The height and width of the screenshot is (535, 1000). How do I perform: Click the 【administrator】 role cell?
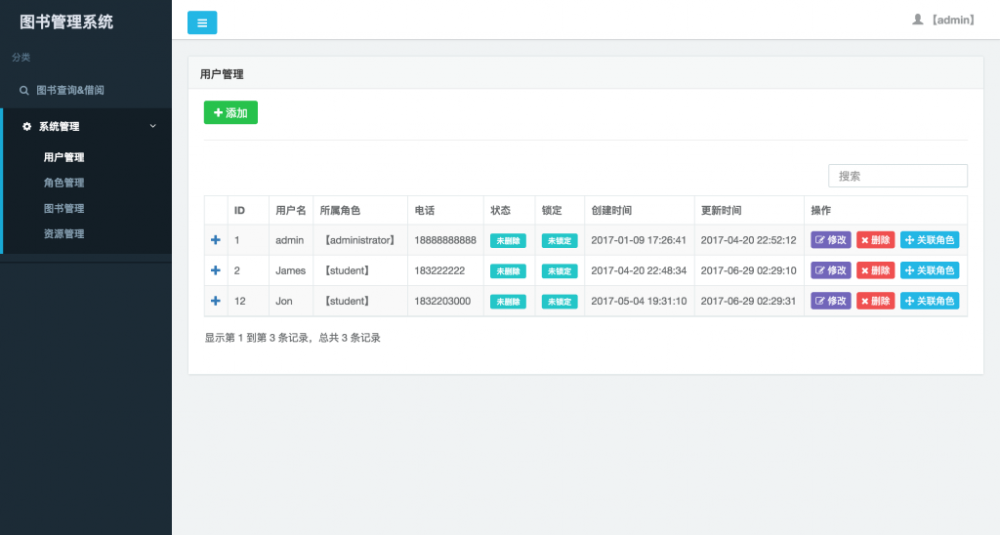[x=360, y=240]
